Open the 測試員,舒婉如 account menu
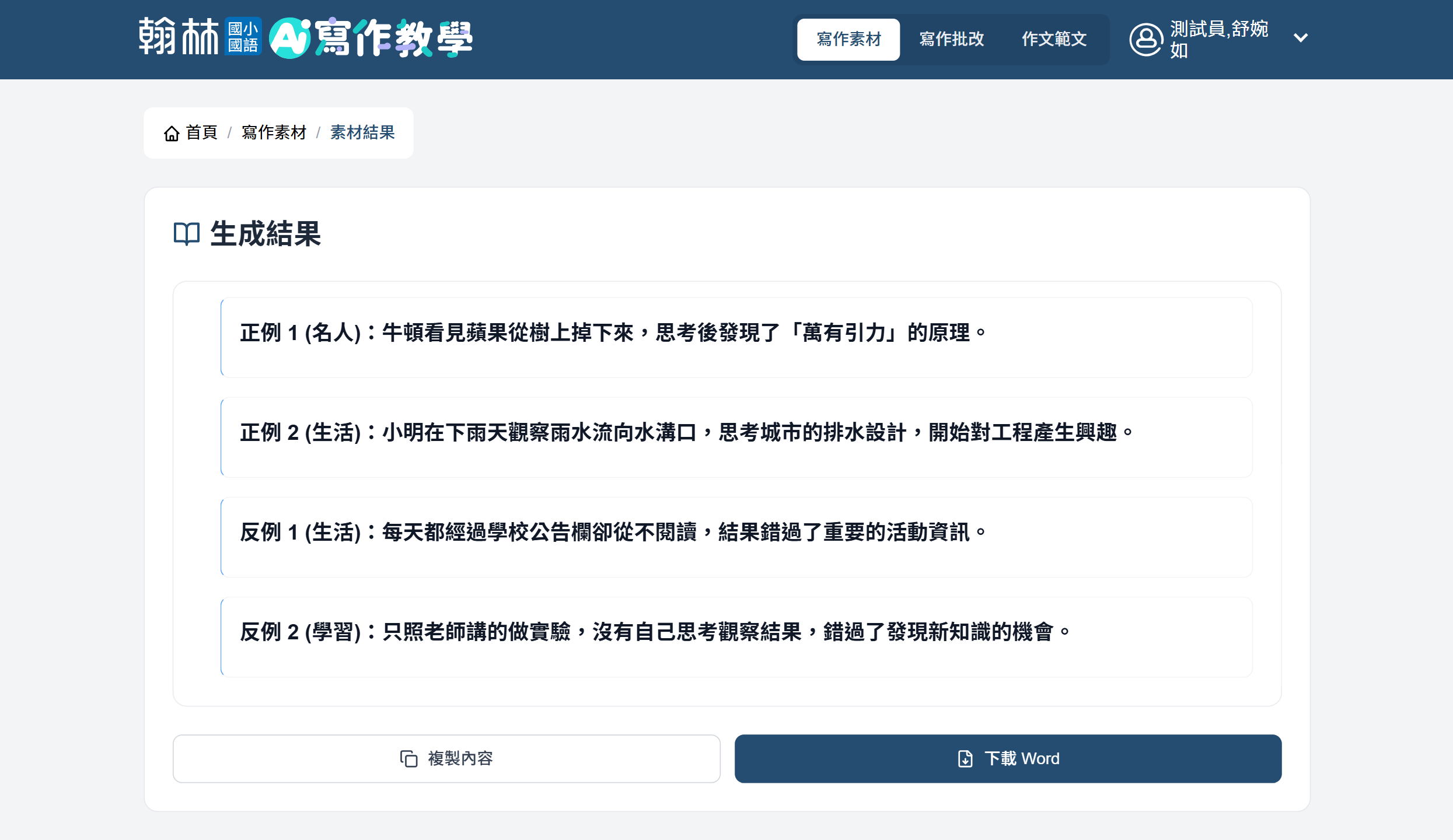The image size is (1453, 840). click(1218, 39)
